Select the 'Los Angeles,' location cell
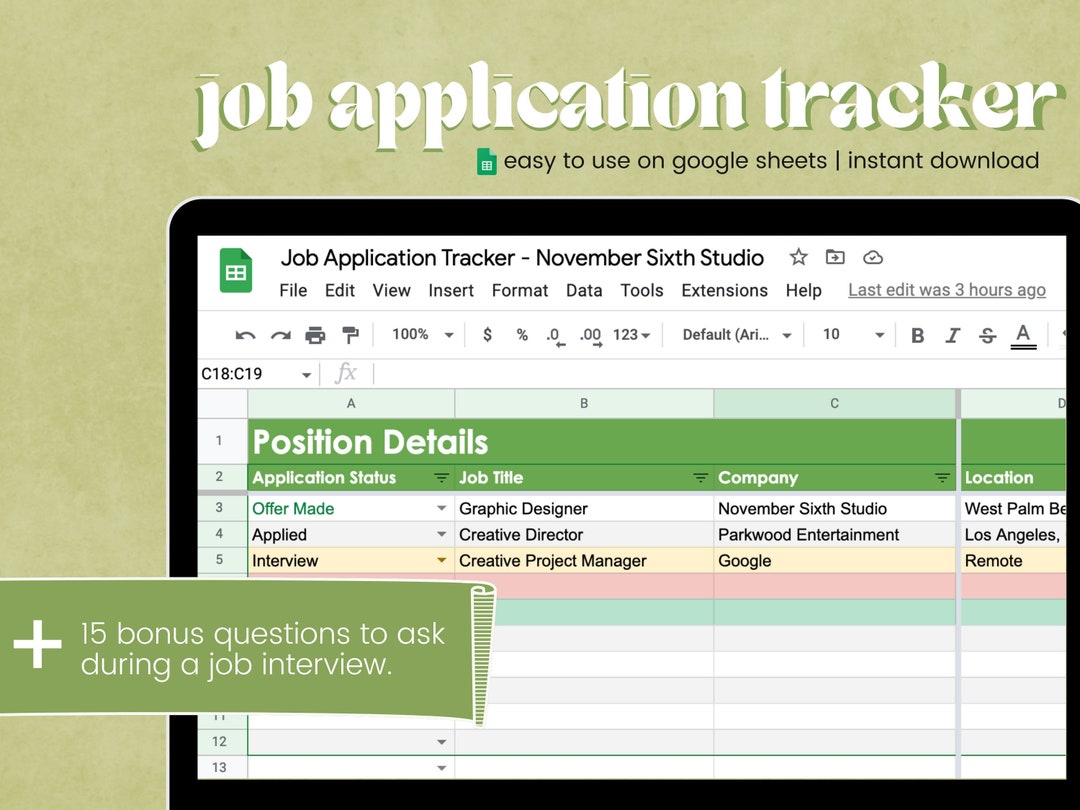1080x810 pixels. pos(1013,534)
